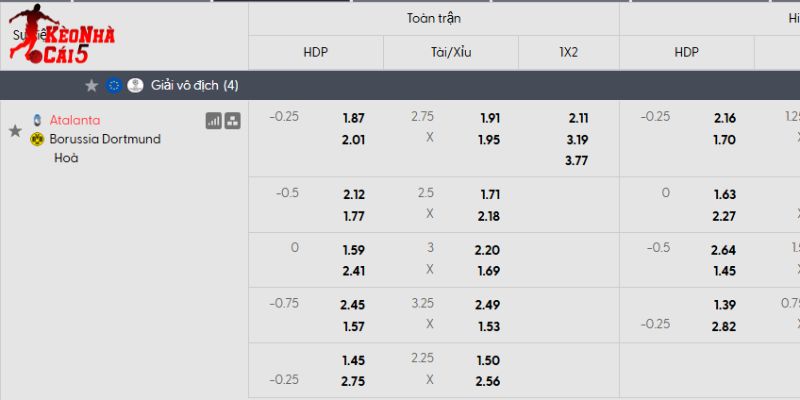The height and width of the screenshot is (400, 800).
Task: Collapse the Giải vô địch (4) league row
Action: (x=194, y=86)
